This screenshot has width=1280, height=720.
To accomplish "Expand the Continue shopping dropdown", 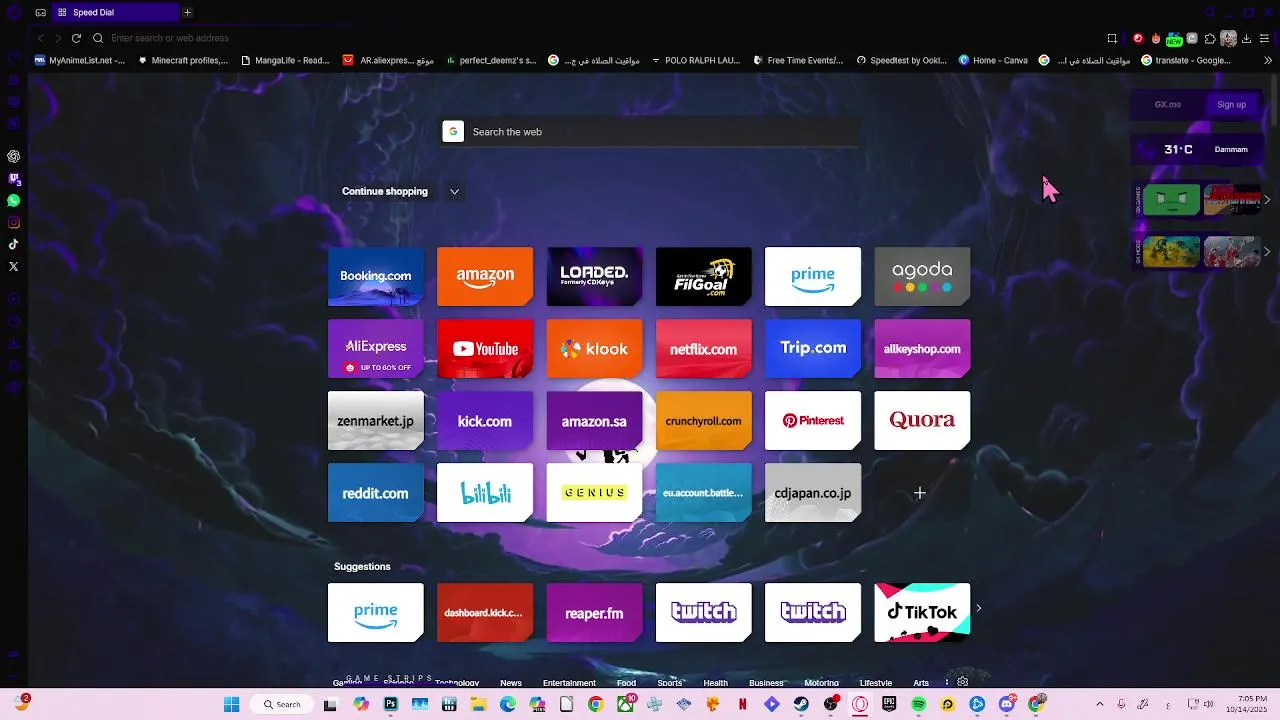I will pos(454,191).
